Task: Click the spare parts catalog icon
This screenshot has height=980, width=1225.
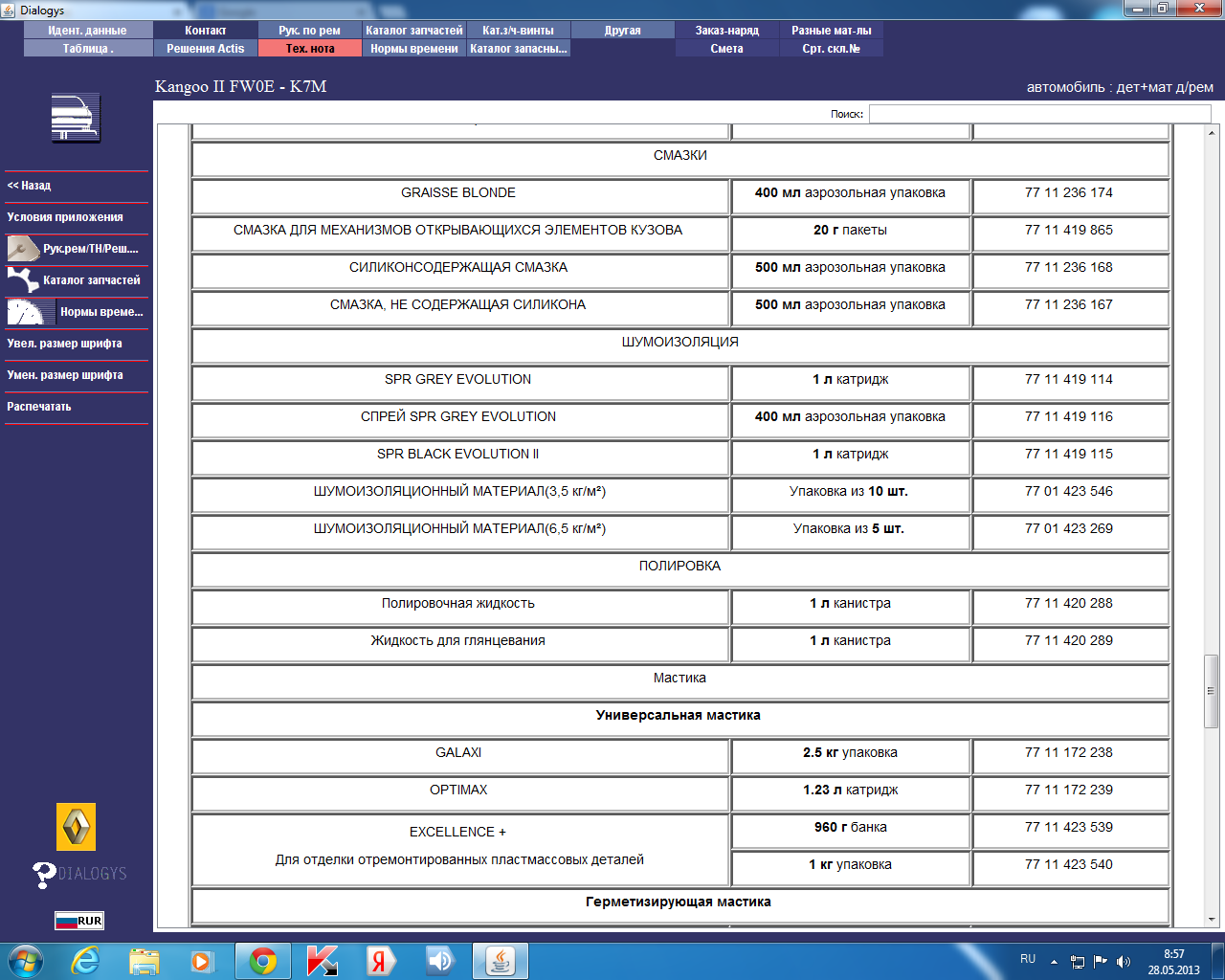Action: 22,280
